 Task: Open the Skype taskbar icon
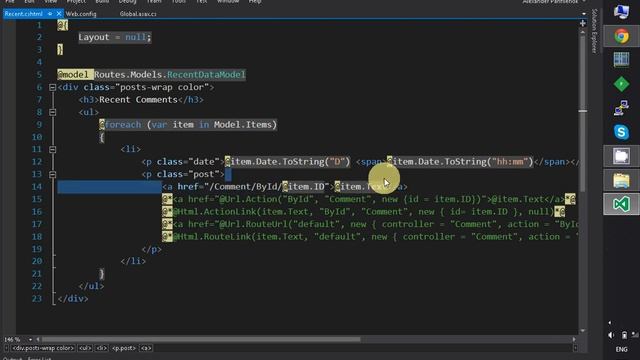point(621,132)
